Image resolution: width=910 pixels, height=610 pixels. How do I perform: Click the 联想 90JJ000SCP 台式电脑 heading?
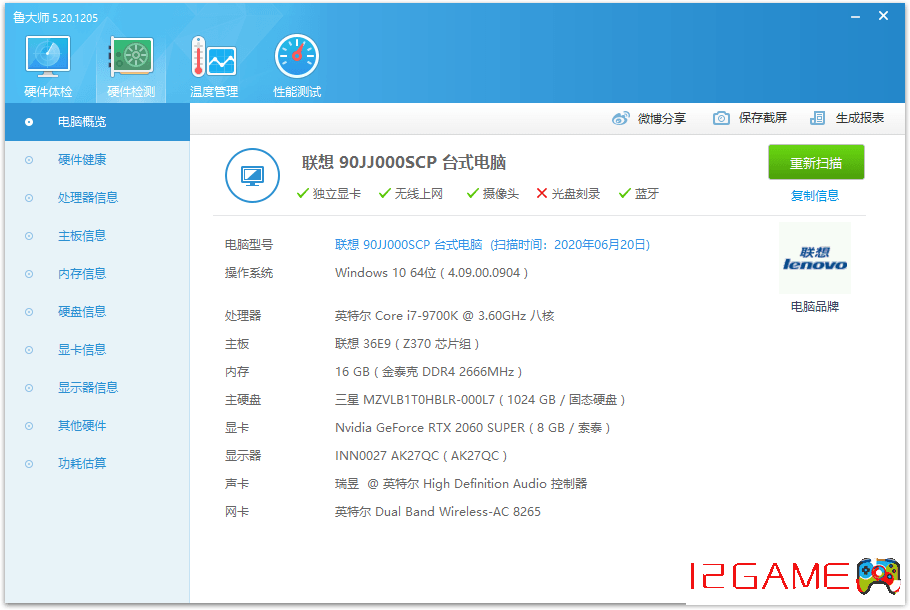point(404,163)
